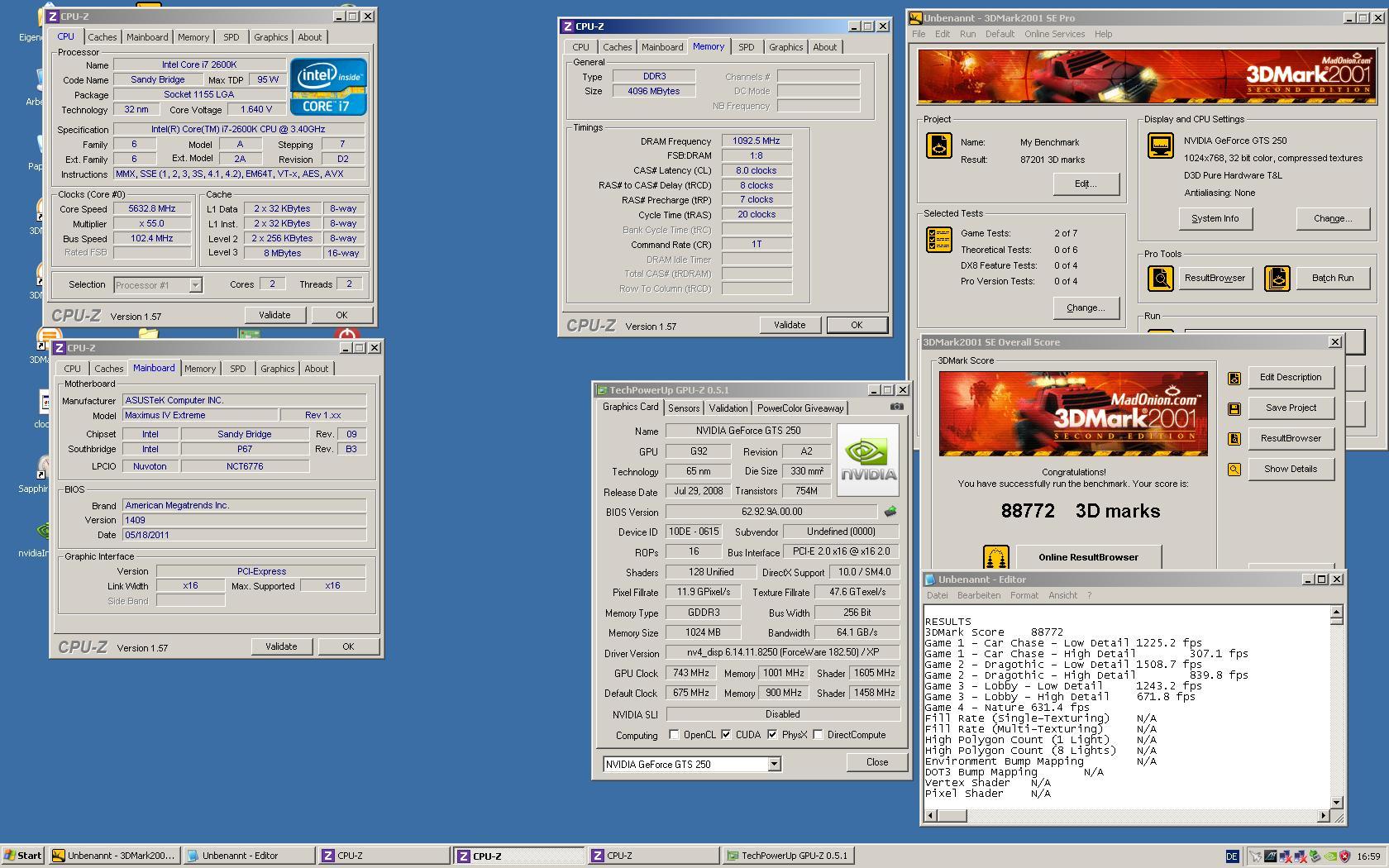Toggle the PhysX checkbox in GPU-Z
Screen dimensions: 1389x868
pos(772,735)
